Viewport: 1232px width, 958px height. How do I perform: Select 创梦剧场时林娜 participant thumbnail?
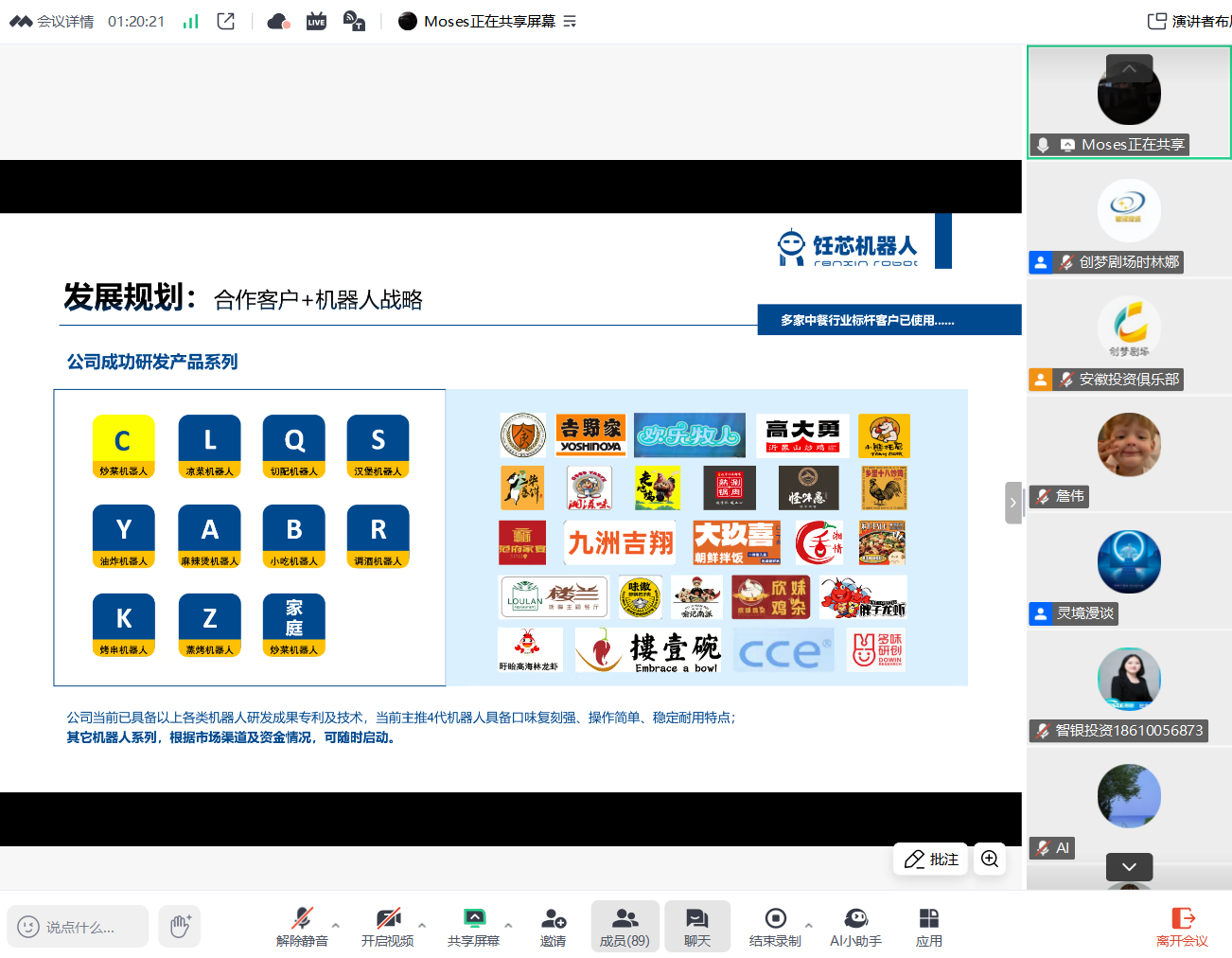pyautogui.click(x=1129, y=219)
